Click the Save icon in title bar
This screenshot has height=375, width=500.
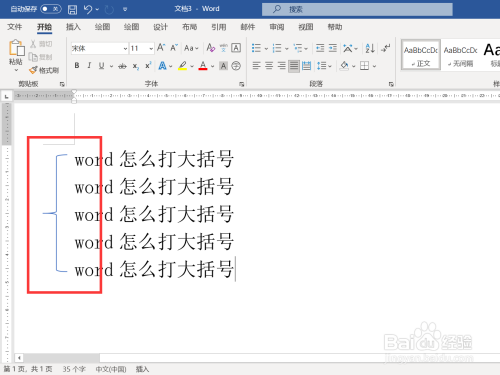coord(72,9)
